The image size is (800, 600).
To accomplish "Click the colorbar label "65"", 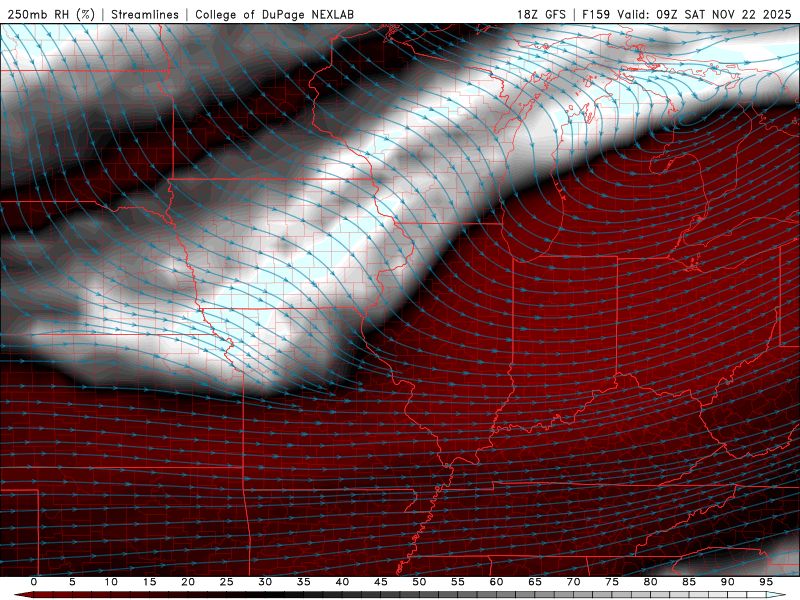I will (x=535, y=582).
